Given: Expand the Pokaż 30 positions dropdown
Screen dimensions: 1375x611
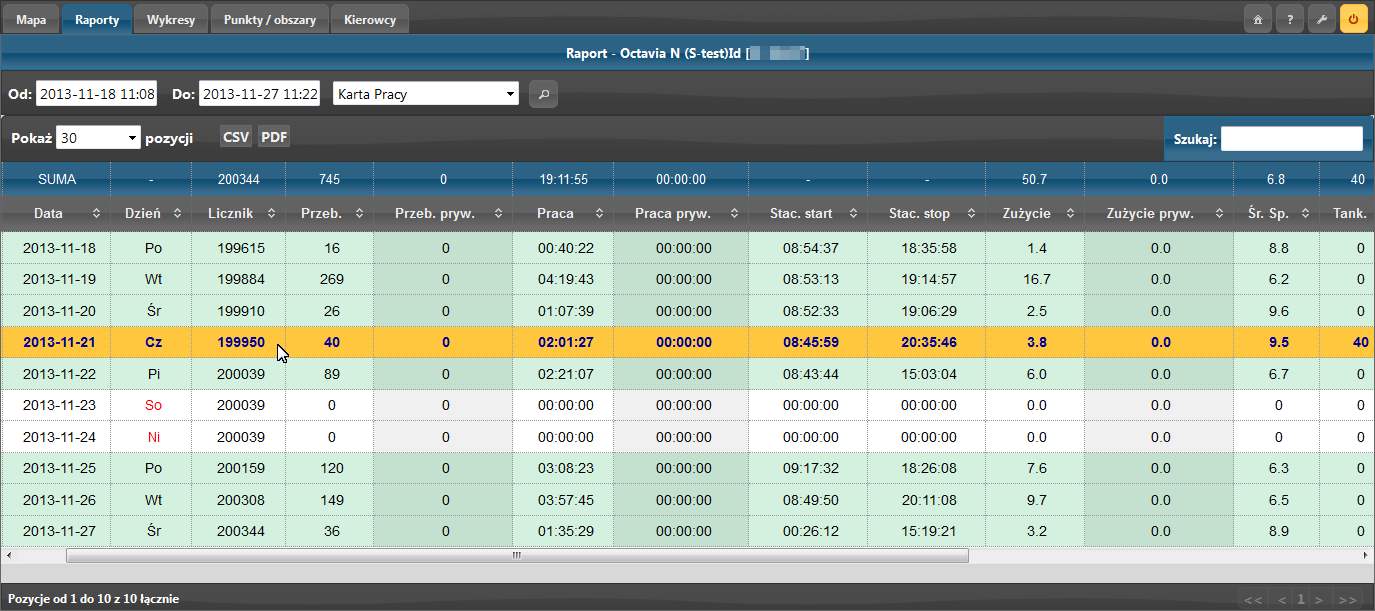Looking at the screenshot, I should pyautogui.click(x=98, y=138).
